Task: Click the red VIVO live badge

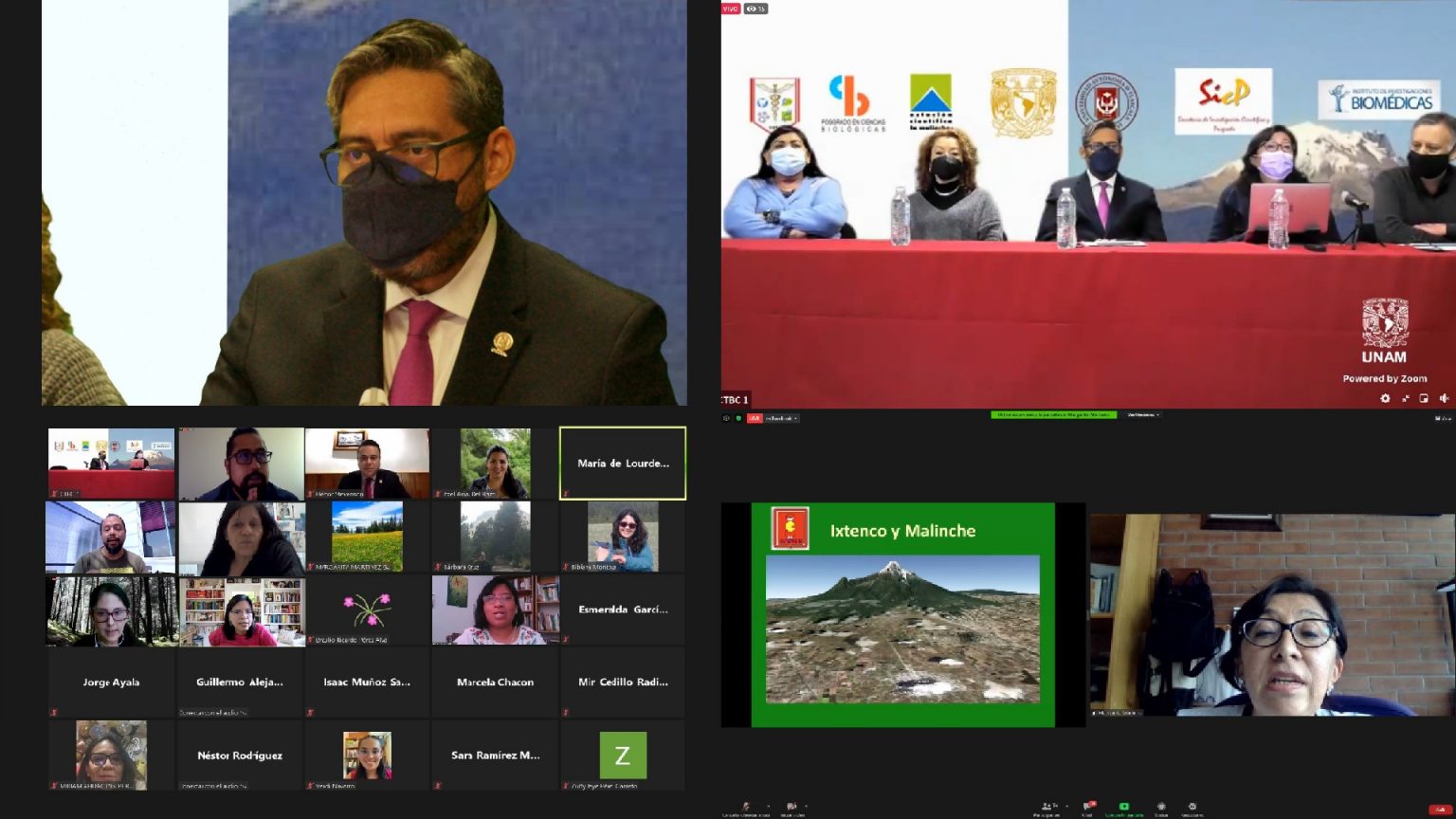Action: click(x=730, y=9)
